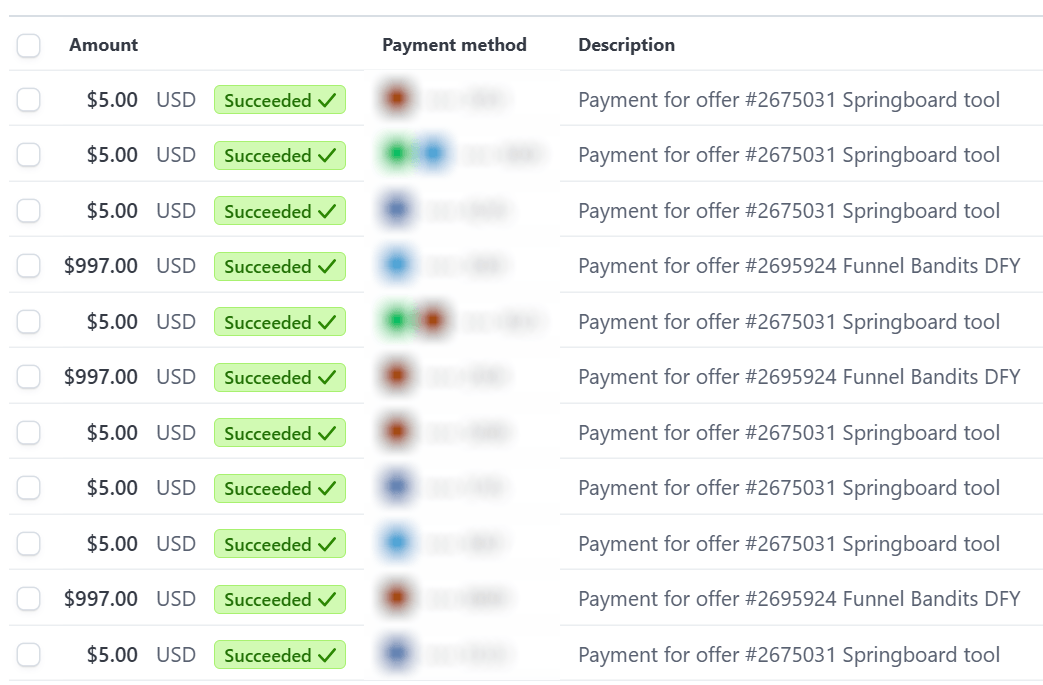The height and width of the screenshot is (685, 1043).
Task: Click the Description column header
Action: click(626, 45)
